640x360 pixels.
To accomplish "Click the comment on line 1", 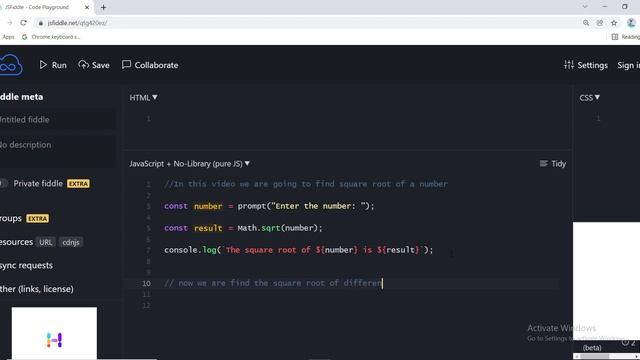I will [306, 184].
